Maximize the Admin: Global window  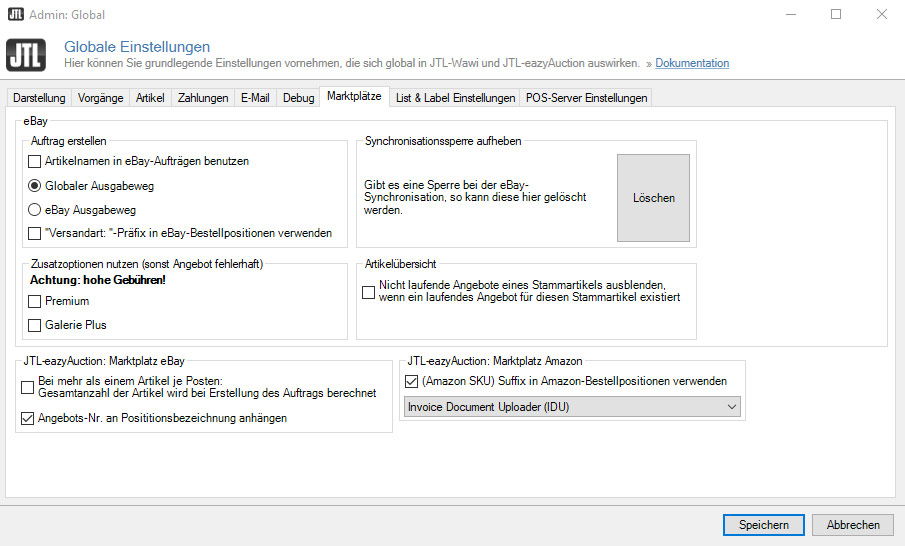(x=836, y=14)
